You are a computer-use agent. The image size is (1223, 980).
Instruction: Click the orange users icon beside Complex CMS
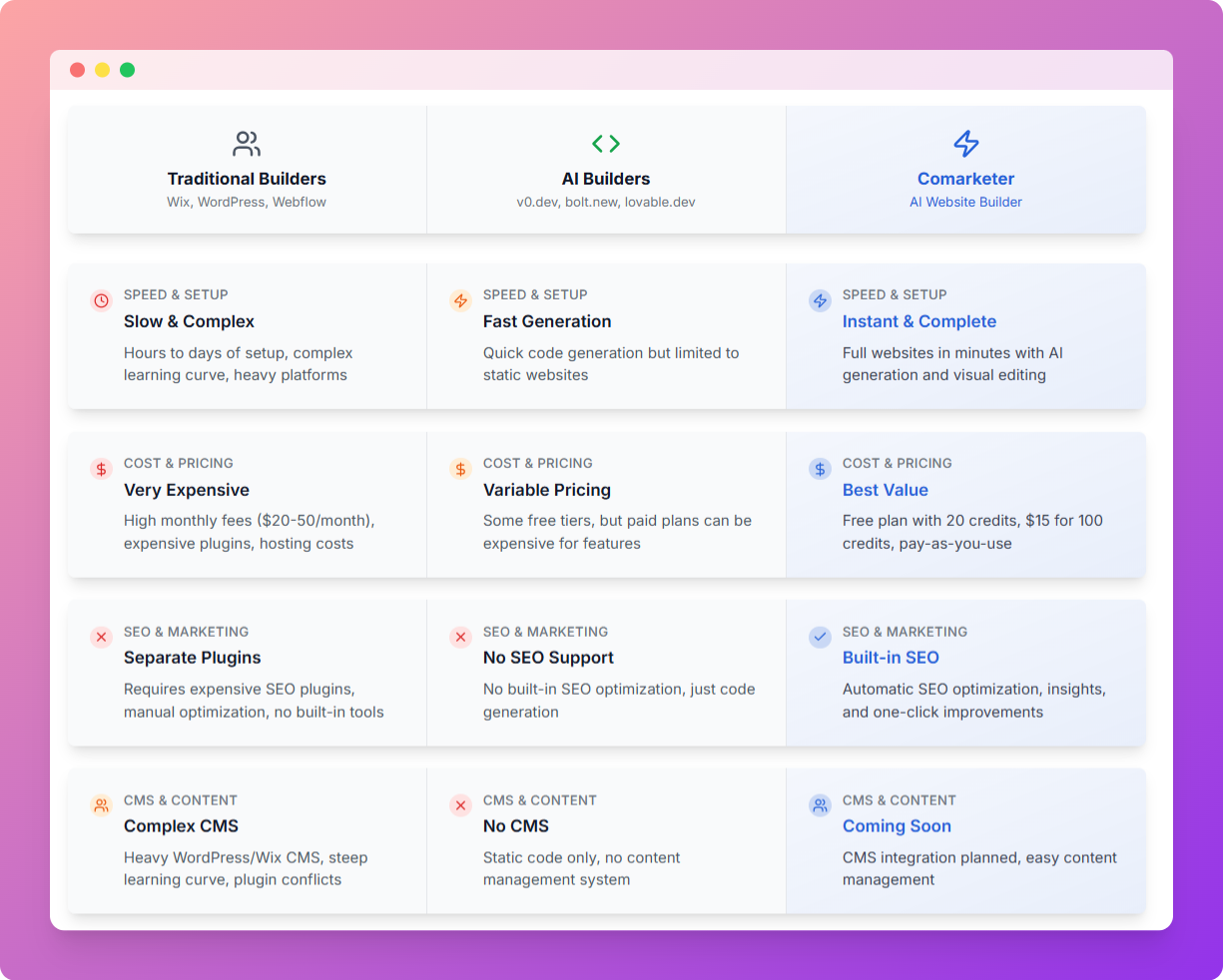tap(101, 805)
